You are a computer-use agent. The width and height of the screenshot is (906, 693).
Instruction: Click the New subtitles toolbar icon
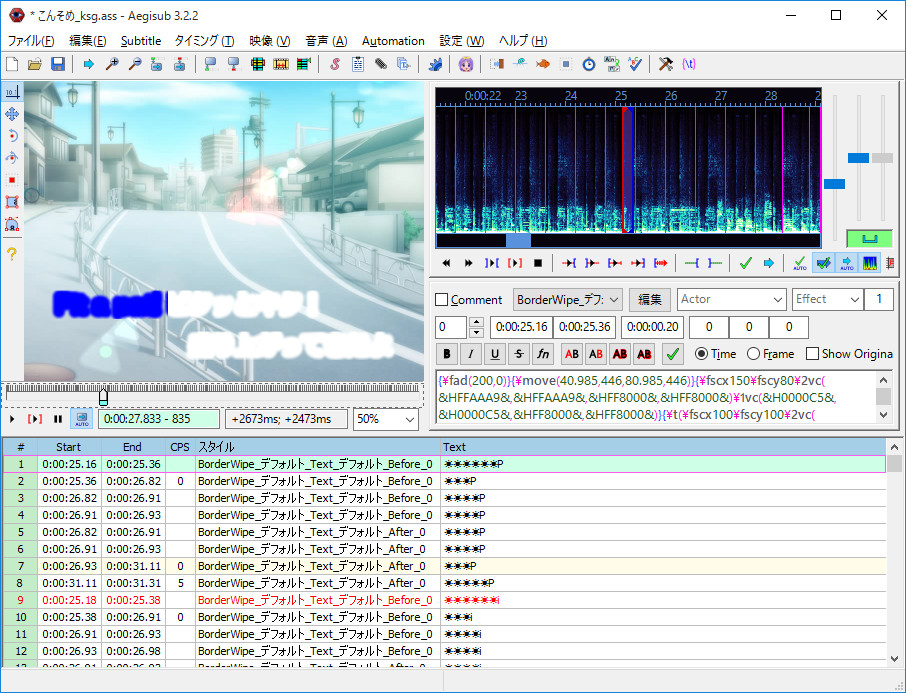12,64
